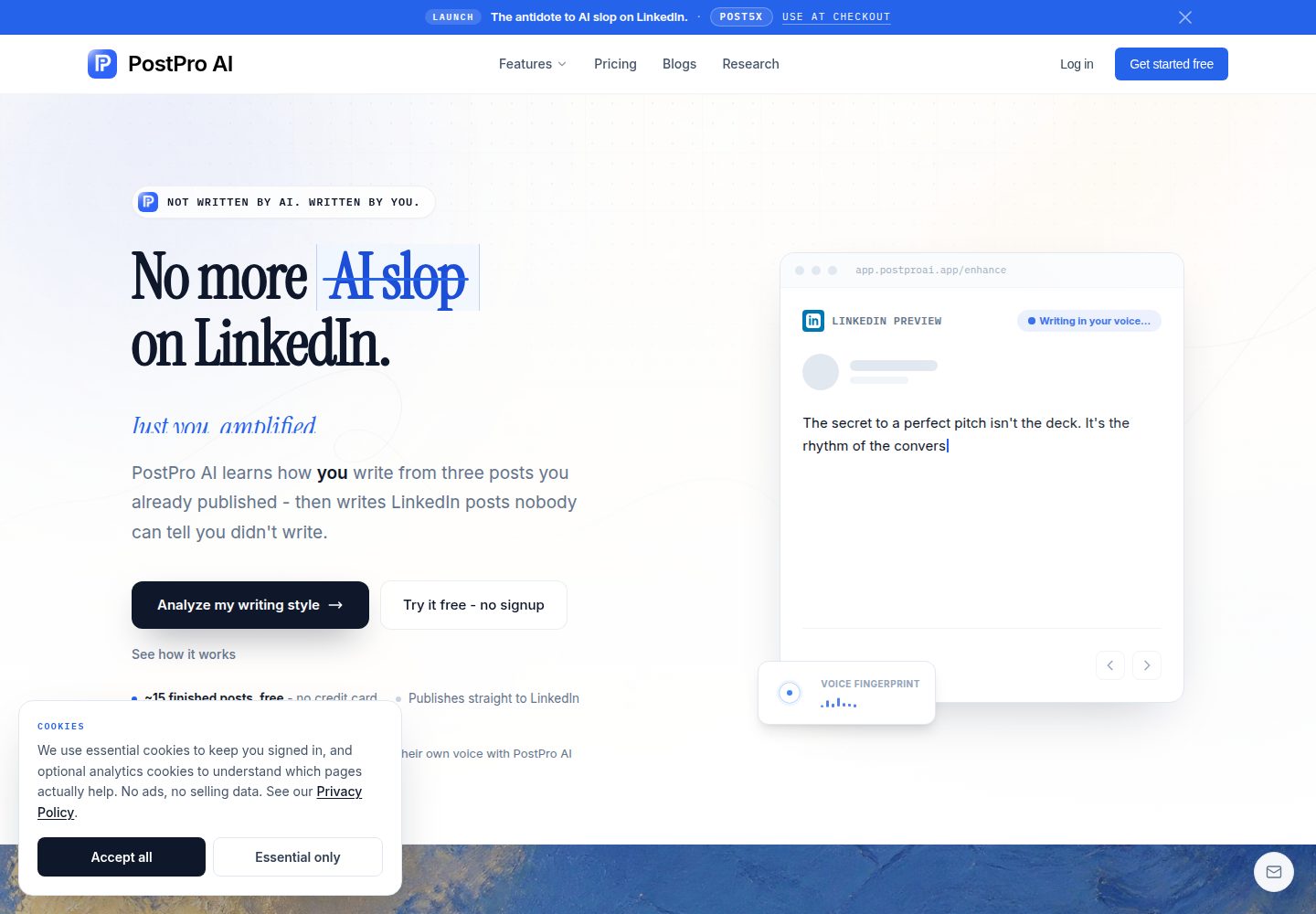Go to Blogs in the navigation

[679, 64]
